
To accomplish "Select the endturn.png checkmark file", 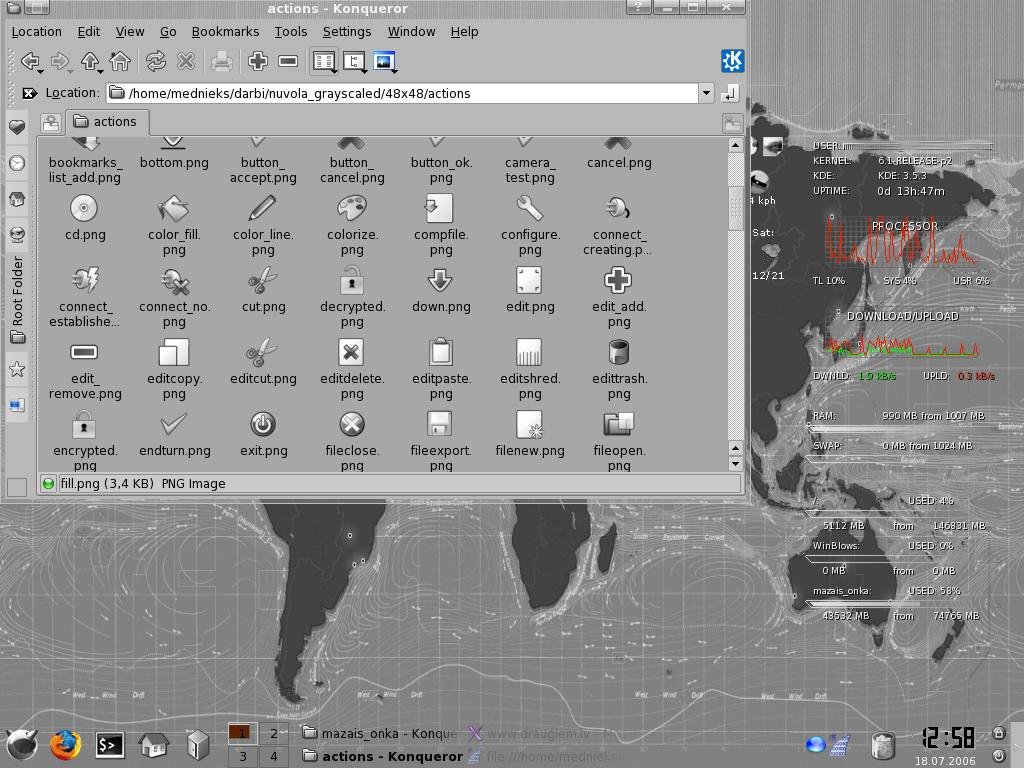I will (174, 434).
